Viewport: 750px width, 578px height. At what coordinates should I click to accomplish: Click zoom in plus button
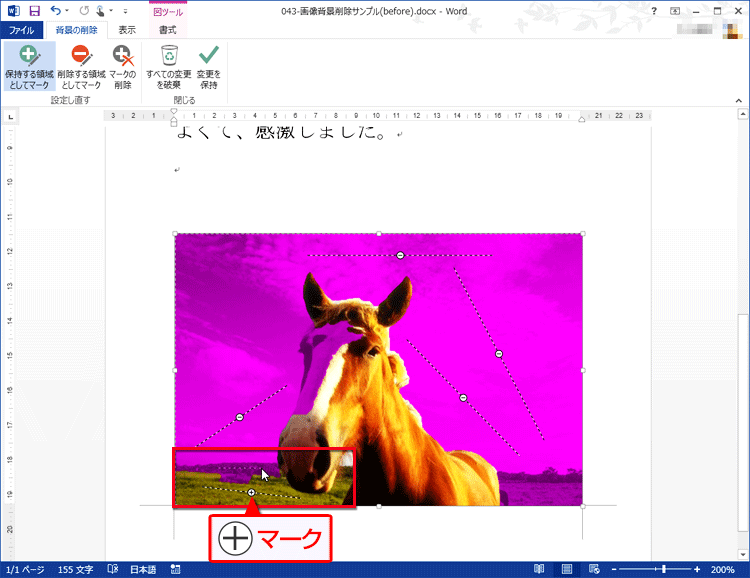[697, 569]
